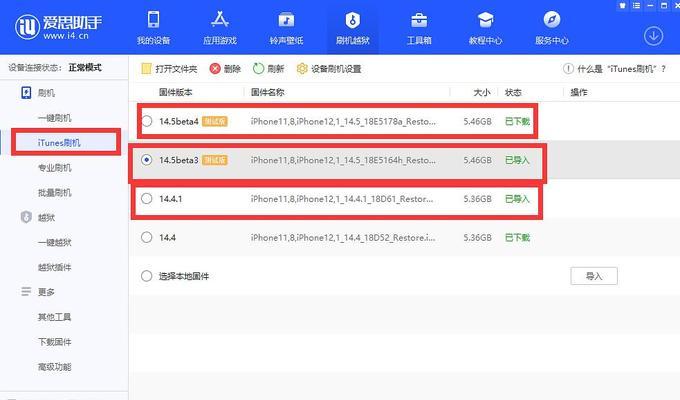Image resolution: width=680 pixels, height=400 pixels.
Task: Click firmware name iPhone11,8,iPhone12,1_14.4.1_18D61
Action: coord(342,199)
